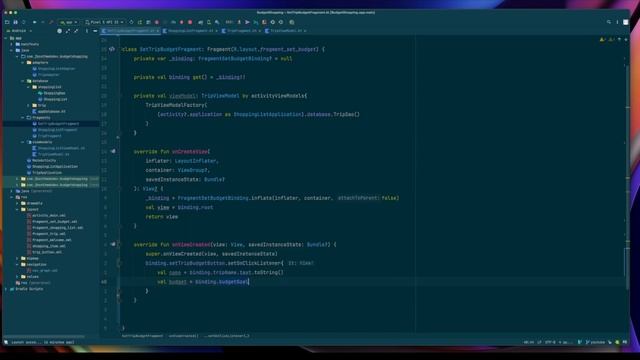Collapse the database package folder

[23, 81]
